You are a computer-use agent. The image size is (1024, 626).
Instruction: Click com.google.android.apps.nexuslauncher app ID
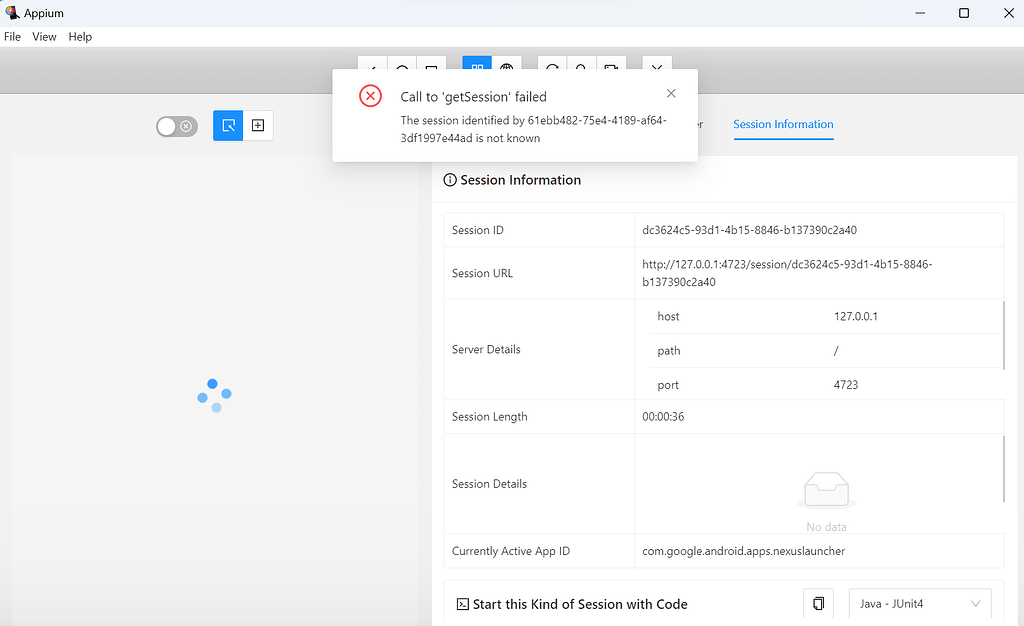tap(743, 551)
